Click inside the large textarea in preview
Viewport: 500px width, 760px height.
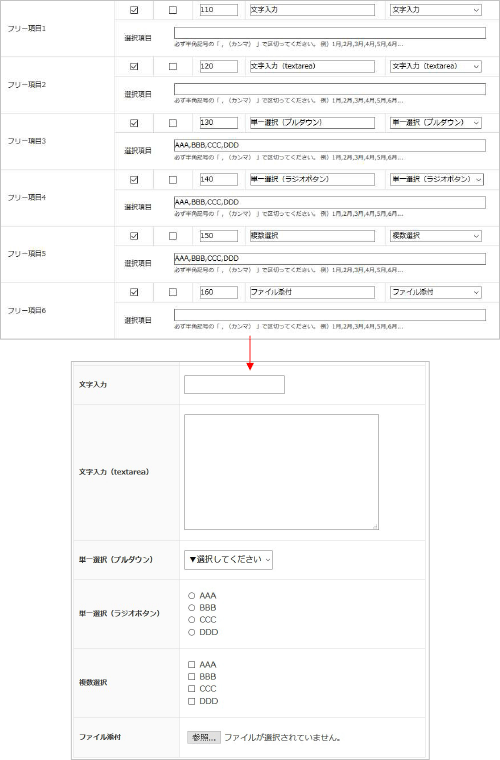[281, 472]
